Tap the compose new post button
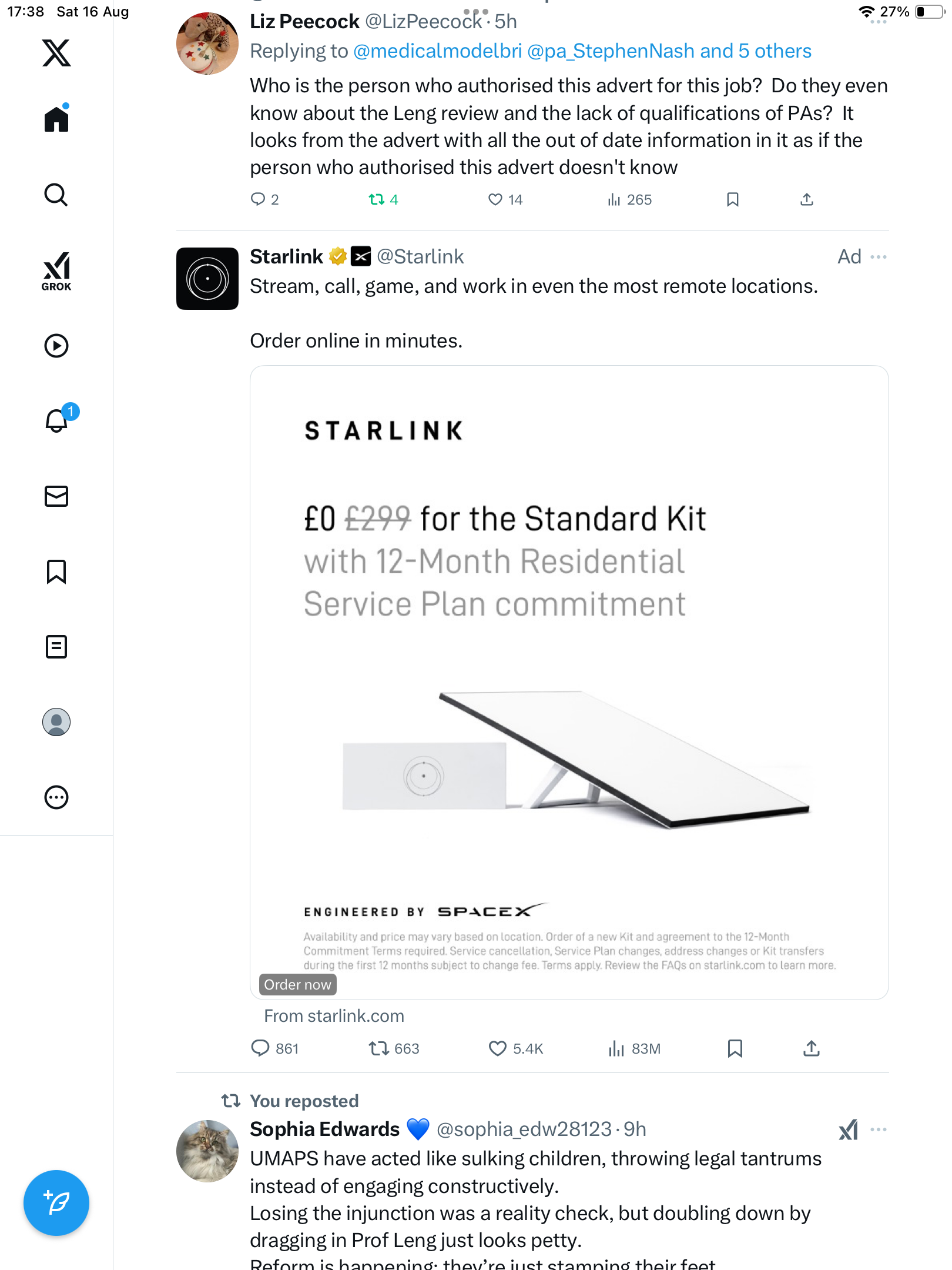 point(56,1203)
